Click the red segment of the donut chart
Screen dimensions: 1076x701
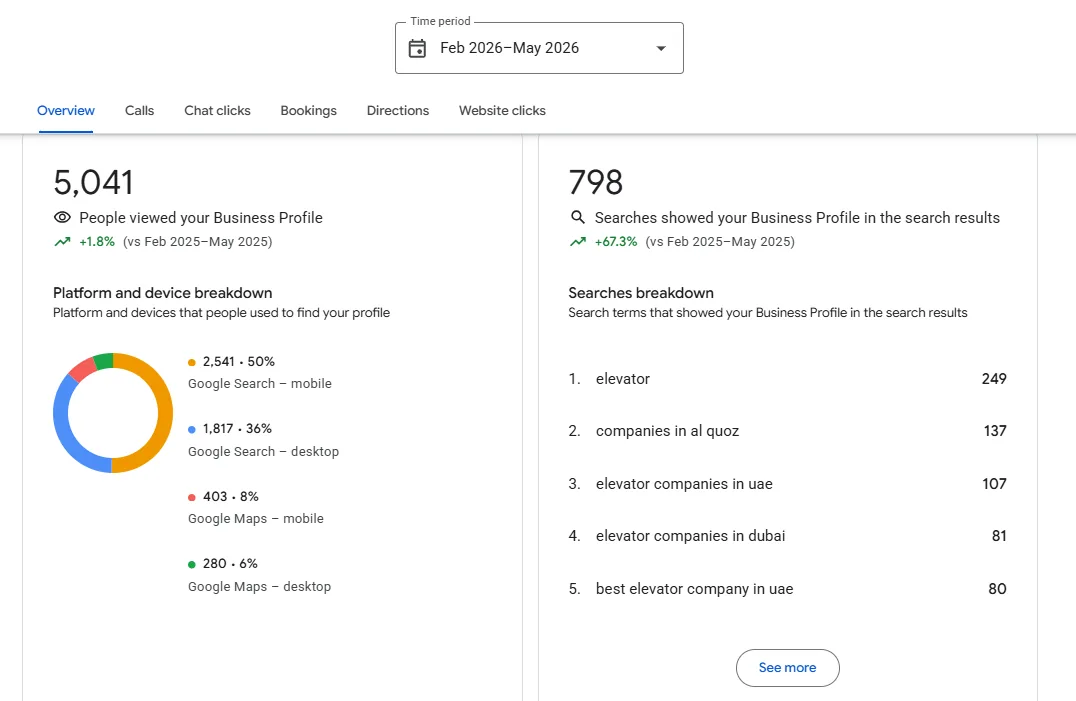point(82,369)
